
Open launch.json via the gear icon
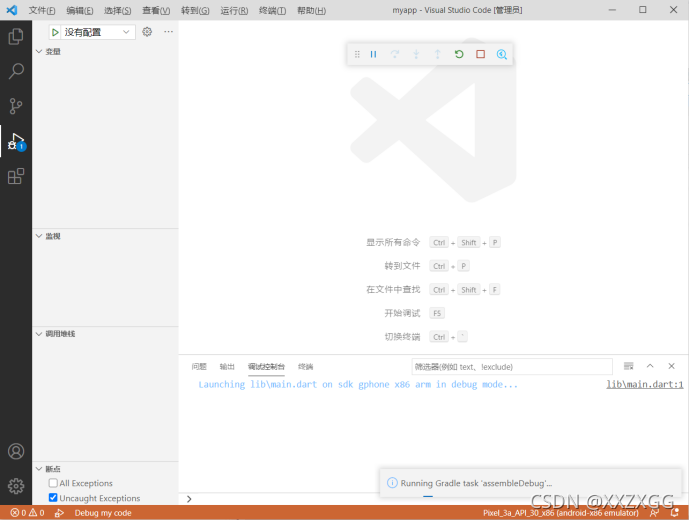coord(147,32)
